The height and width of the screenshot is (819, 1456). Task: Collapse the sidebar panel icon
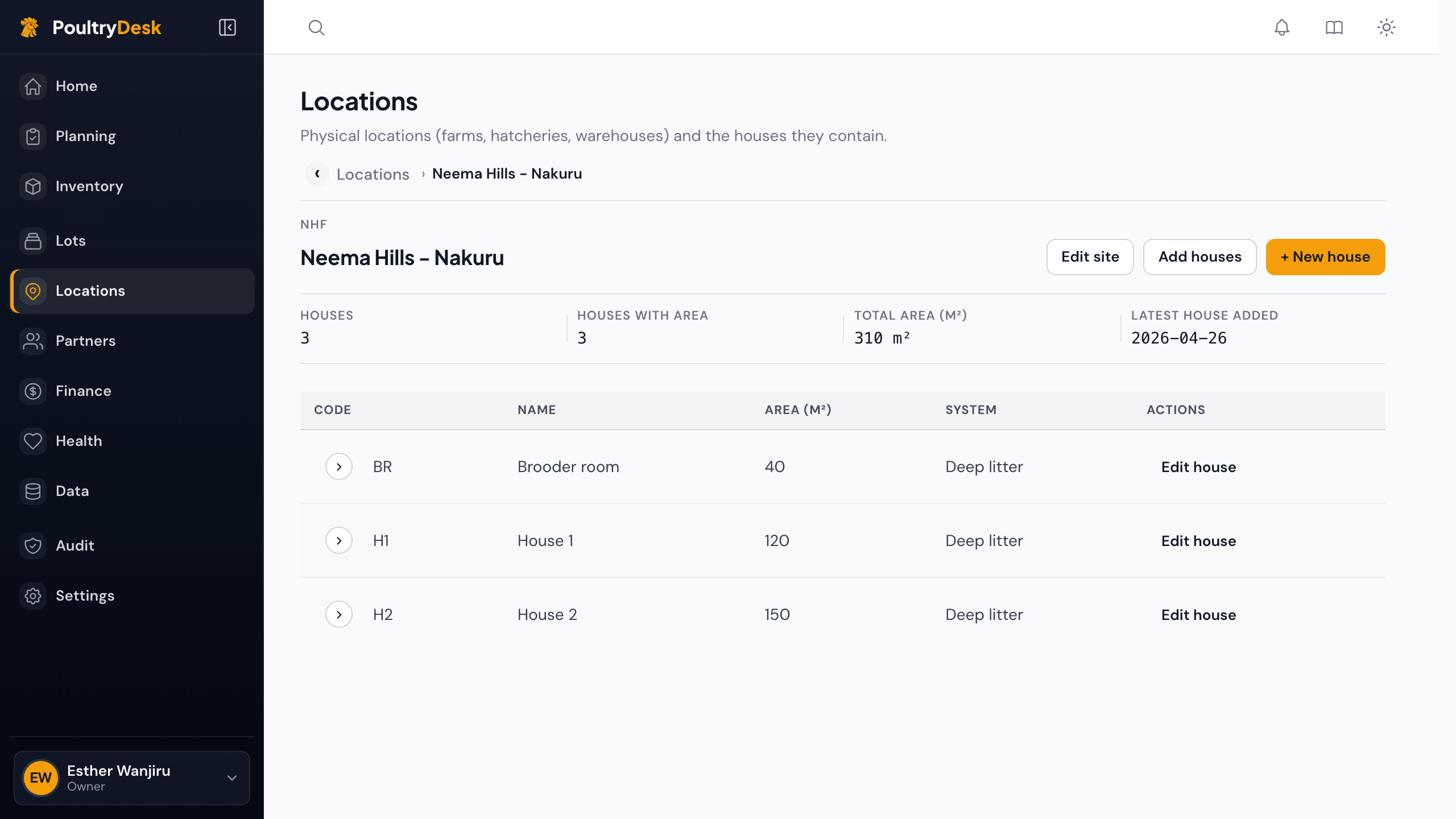227,27
